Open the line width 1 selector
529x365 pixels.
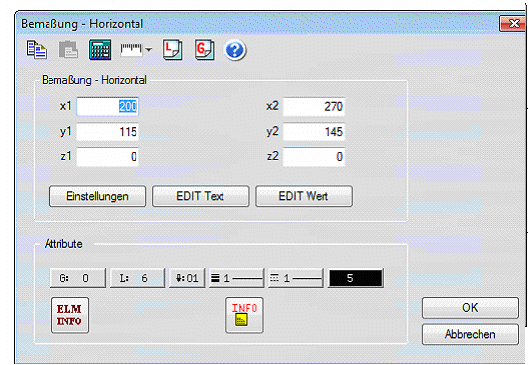236,278
